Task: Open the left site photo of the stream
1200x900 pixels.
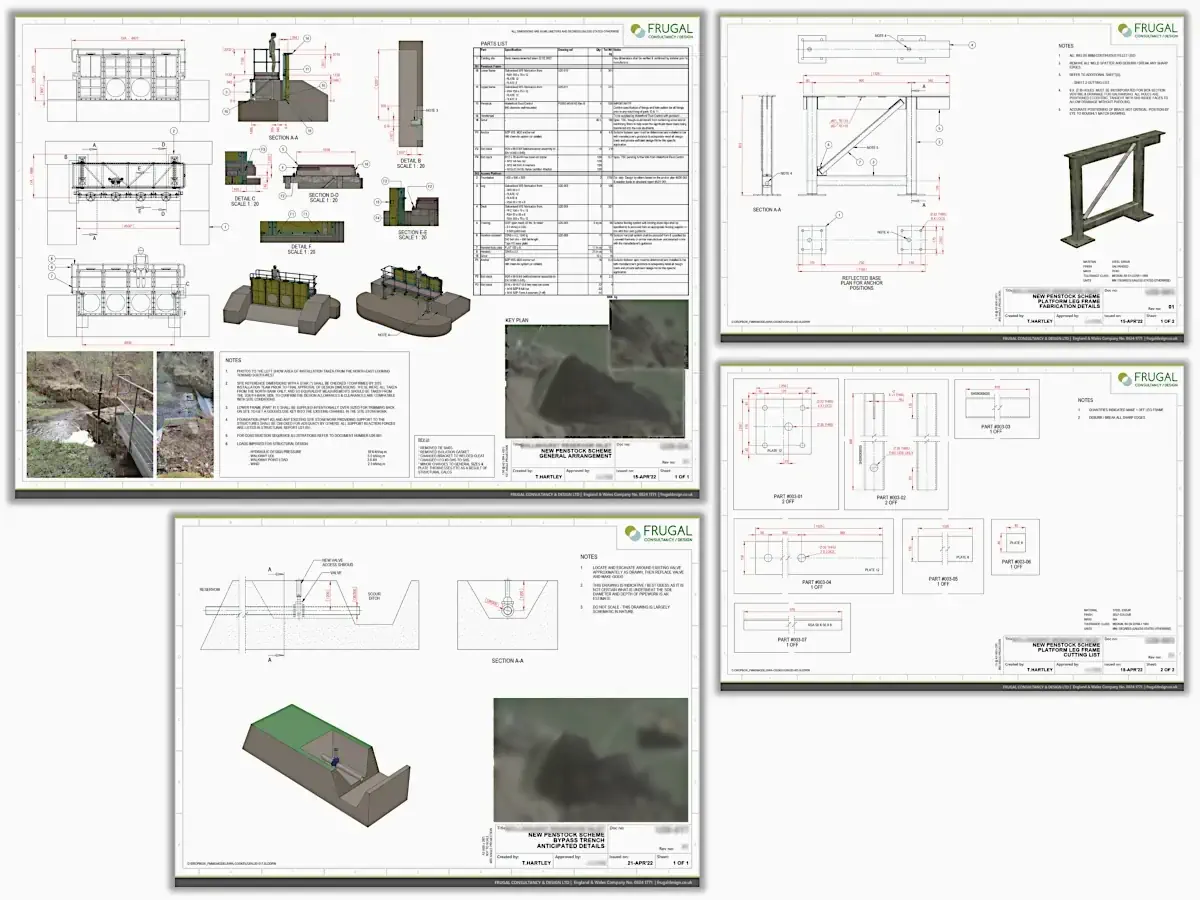Action: click(x=90, y=413)
